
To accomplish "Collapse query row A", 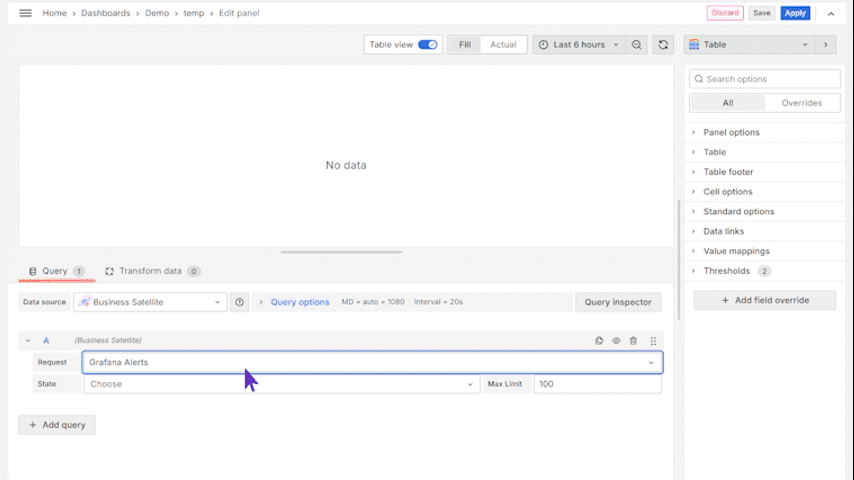I will click(28, 341).
